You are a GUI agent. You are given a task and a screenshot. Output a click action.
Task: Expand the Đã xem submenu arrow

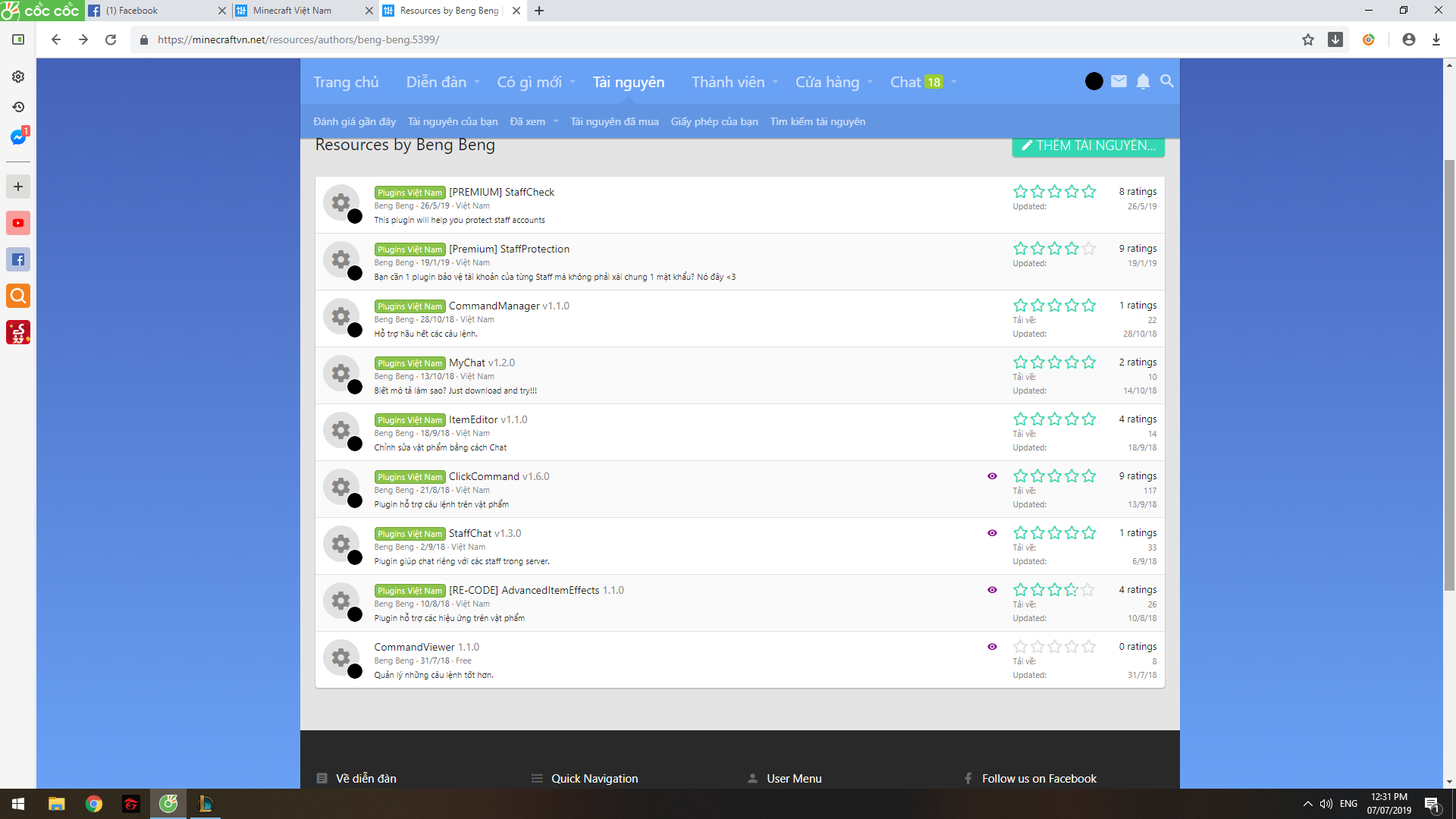click(556, 121)
